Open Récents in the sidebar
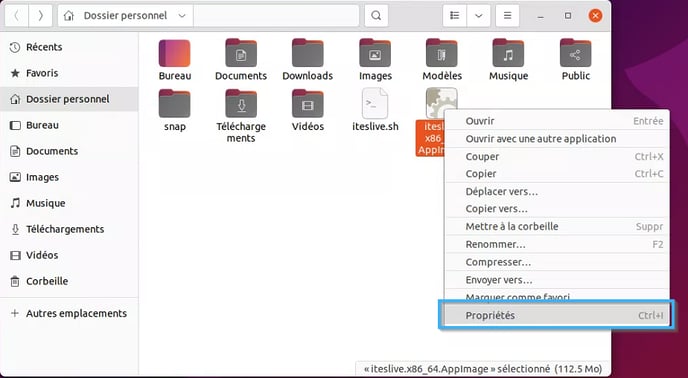This screenshot has height=378, width=688. (x=69, y=47)
